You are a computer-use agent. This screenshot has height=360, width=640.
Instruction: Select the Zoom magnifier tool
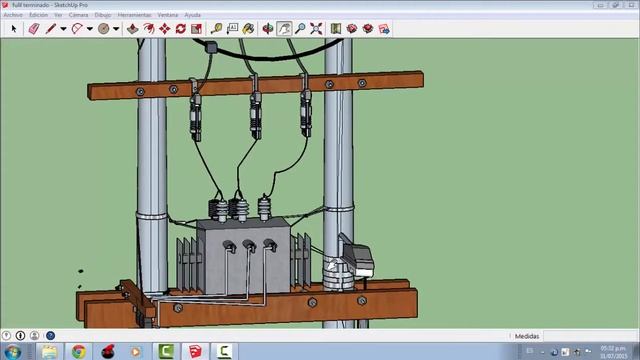(x=300, y=29)
